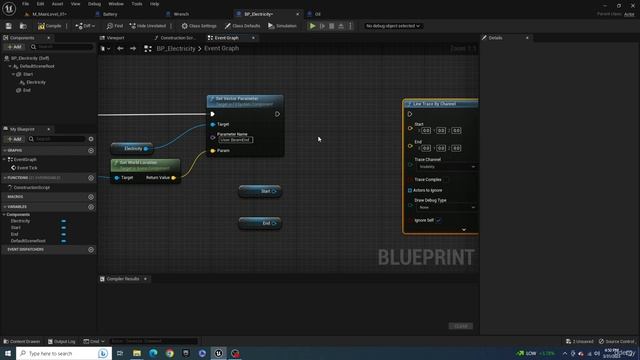The height and width of the screenshot is (360, 640).
Task: Expand Line Trace node advanced pins arrow
Action: 464,230
